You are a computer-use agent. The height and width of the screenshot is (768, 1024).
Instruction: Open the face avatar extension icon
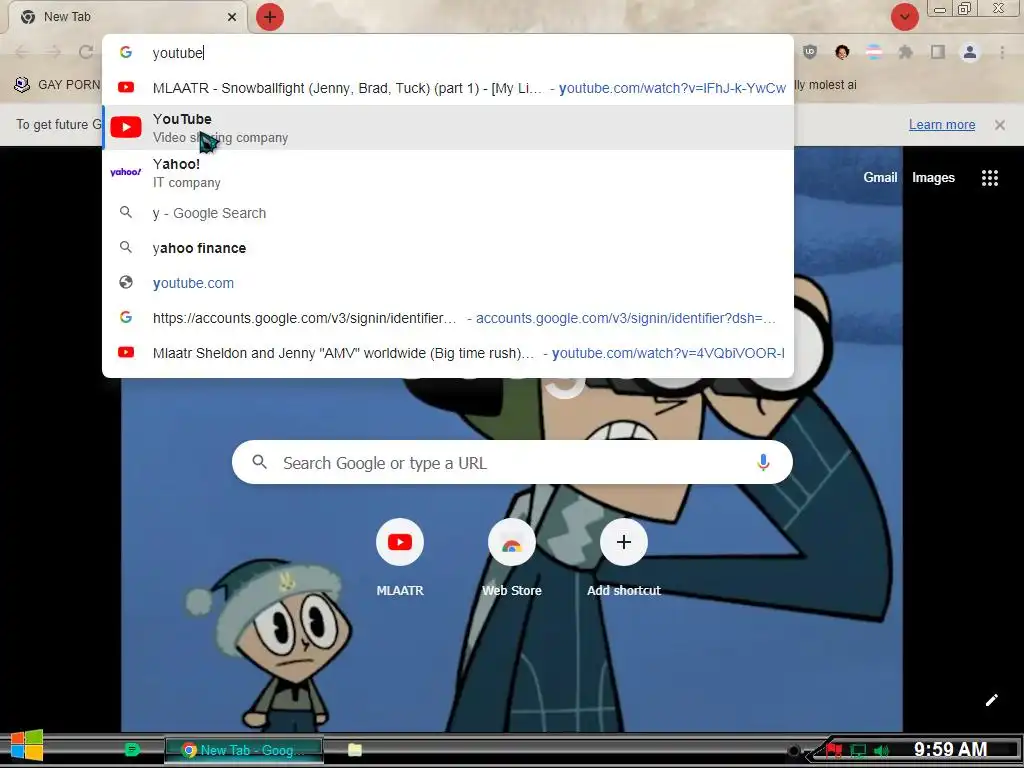pyautogui.click(x=842, y=52)
